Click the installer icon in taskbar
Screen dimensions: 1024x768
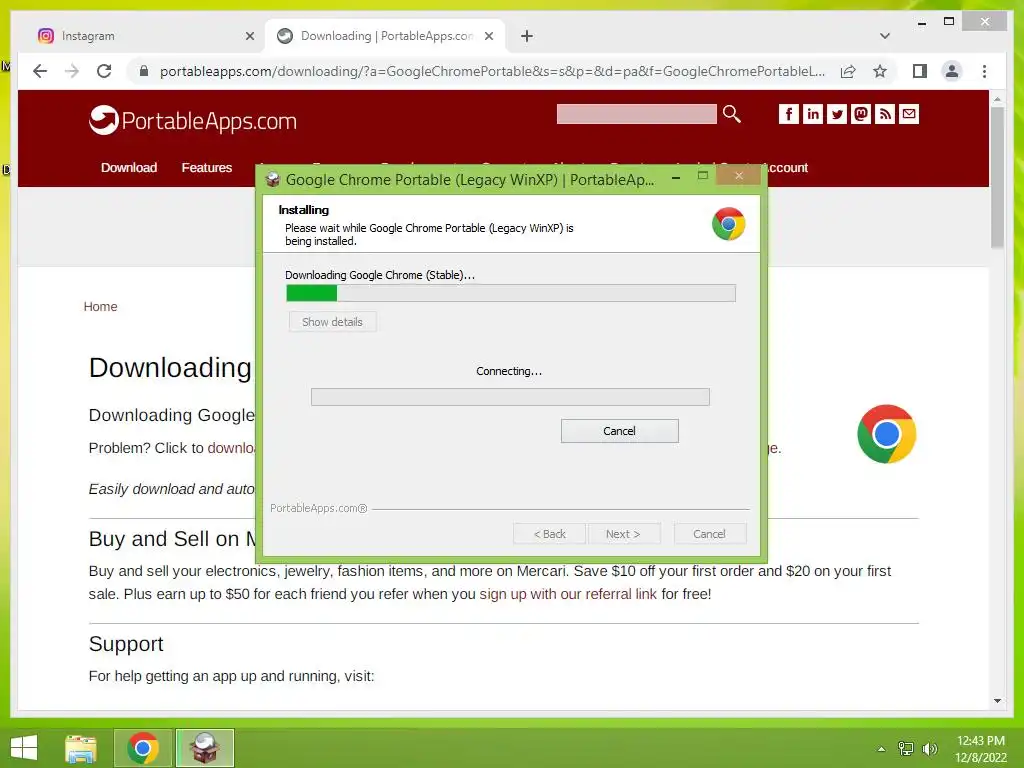click(x=204, y=748)
